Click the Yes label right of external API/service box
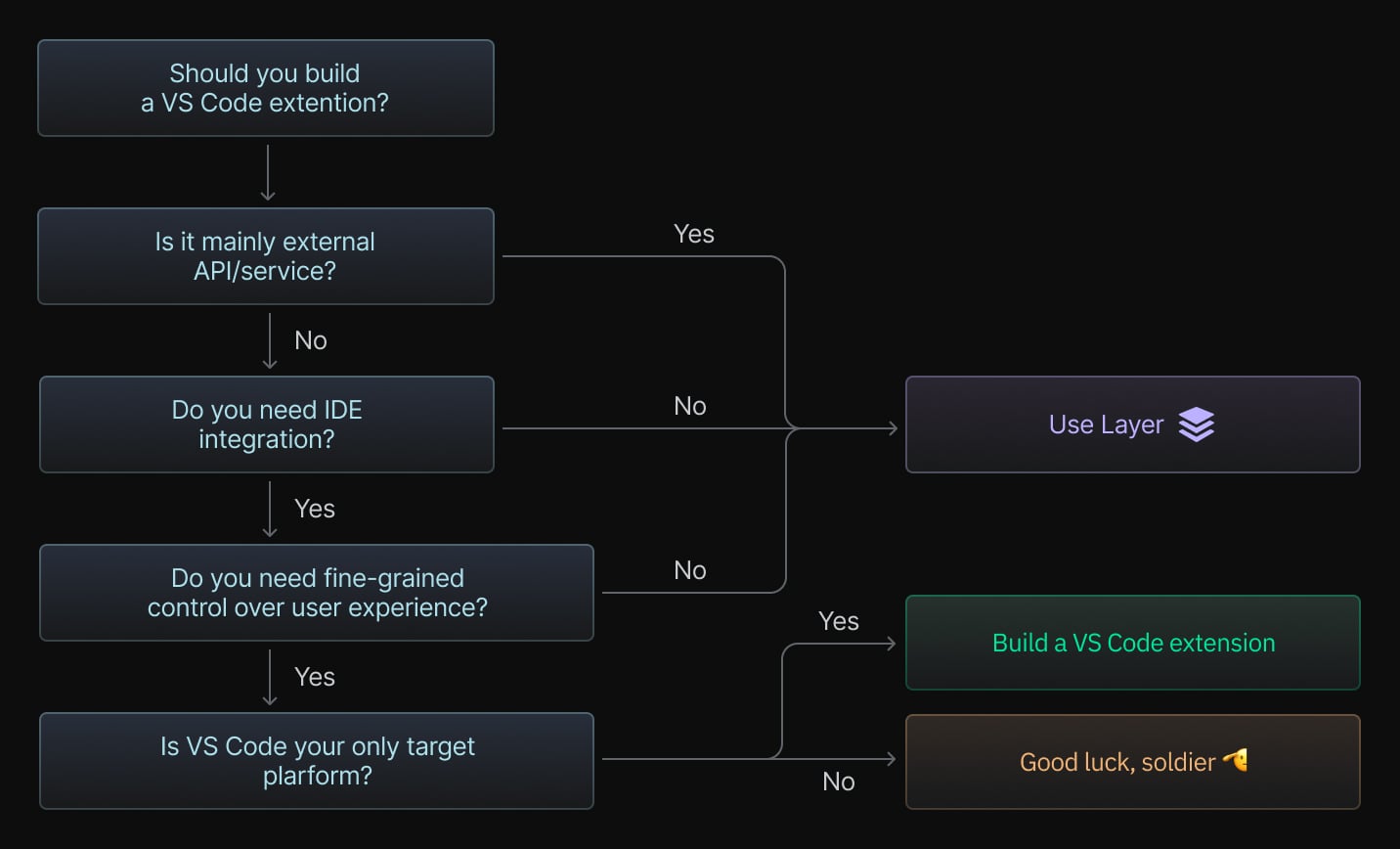1400x849 pixels. coord(694,234)
